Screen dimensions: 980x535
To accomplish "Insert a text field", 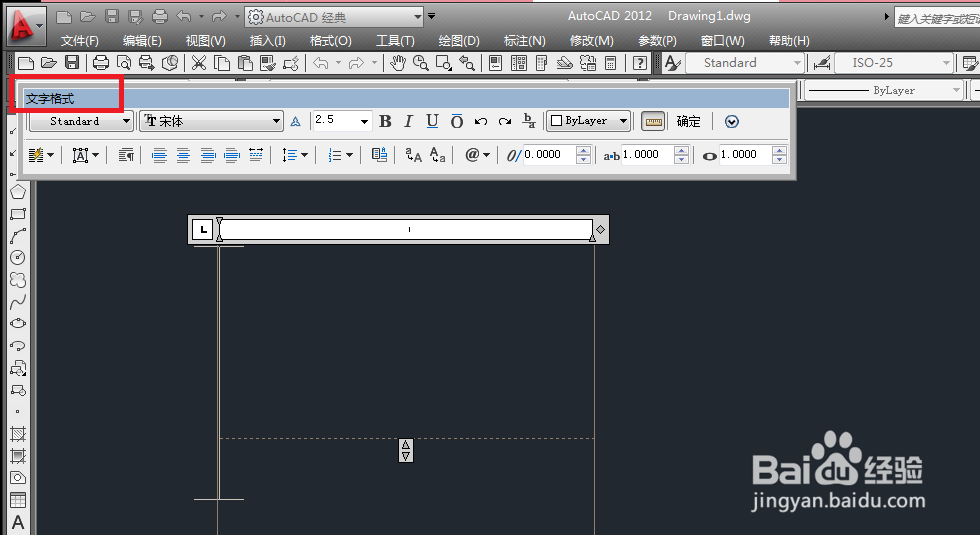I will click(x=379, y=155).
